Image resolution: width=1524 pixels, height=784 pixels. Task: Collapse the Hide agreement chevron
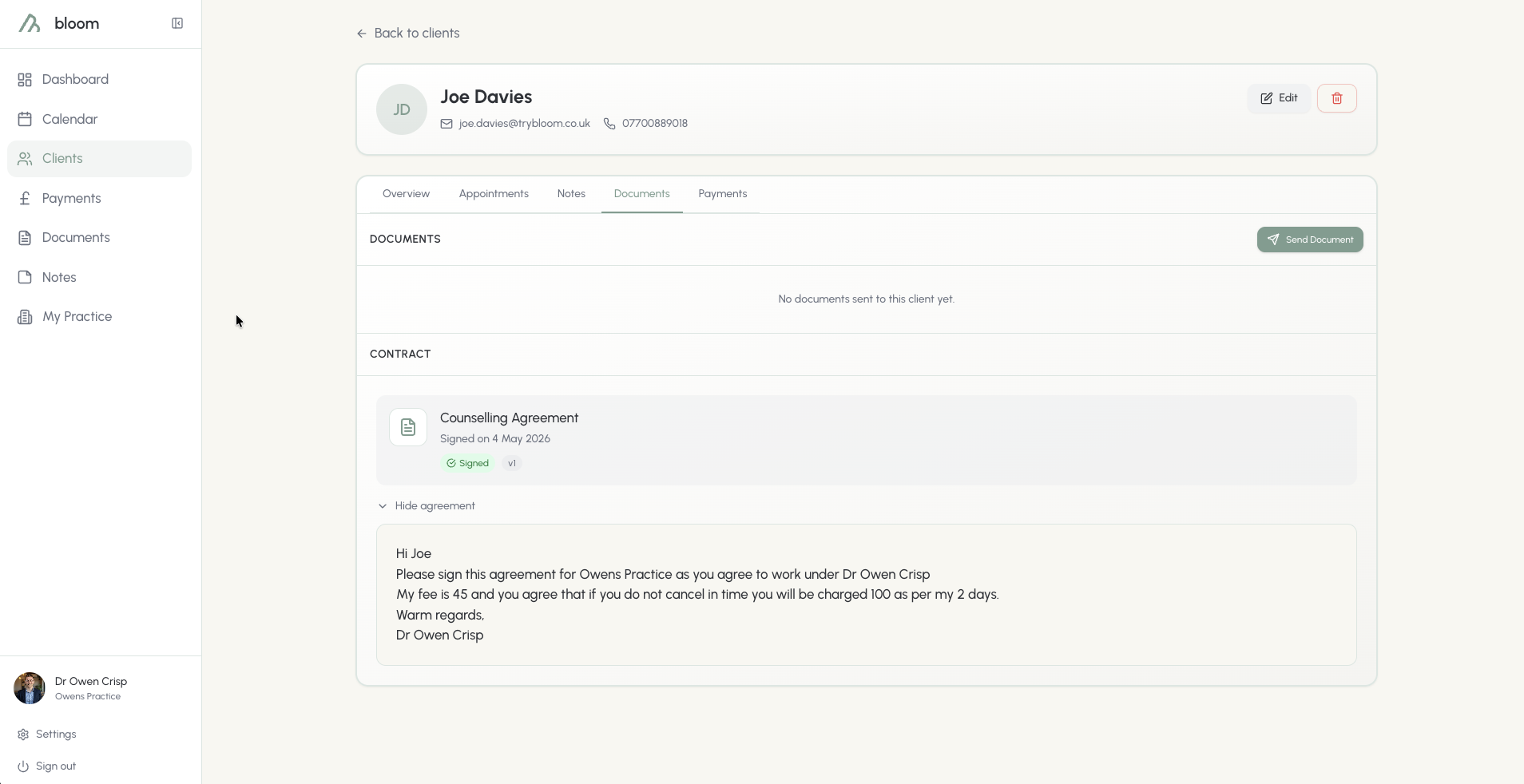tap(383, 506)
